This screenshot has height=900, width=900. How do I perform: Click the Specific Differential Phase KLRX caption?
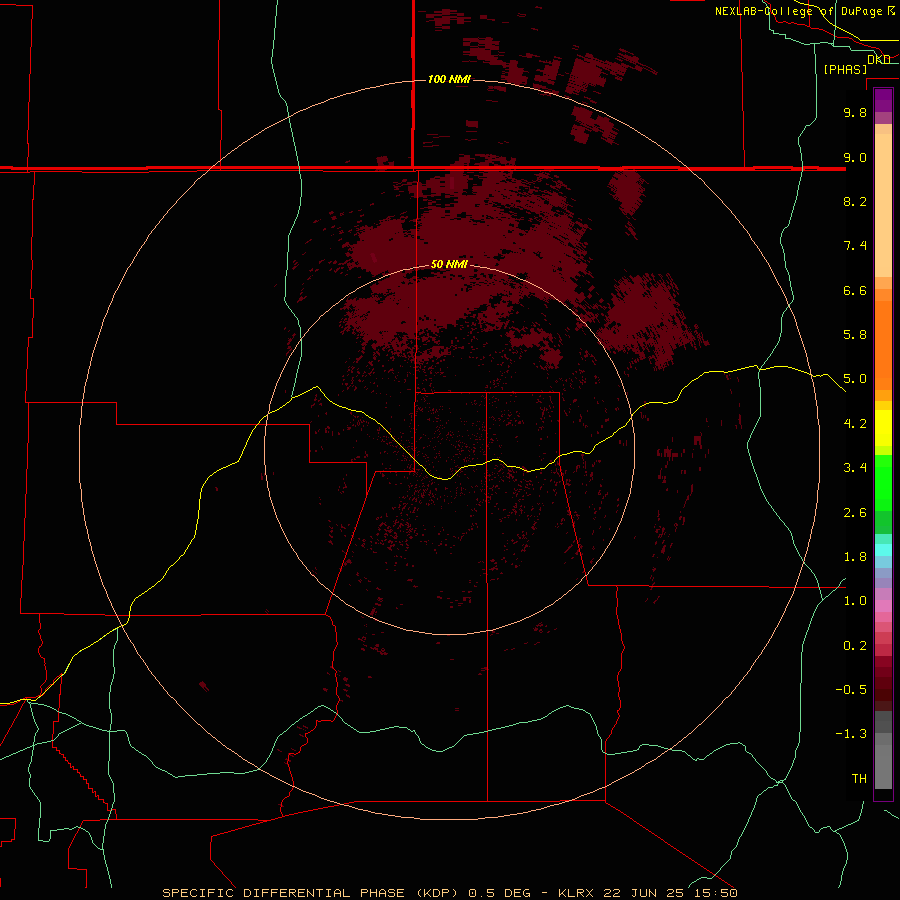point(449,893)
